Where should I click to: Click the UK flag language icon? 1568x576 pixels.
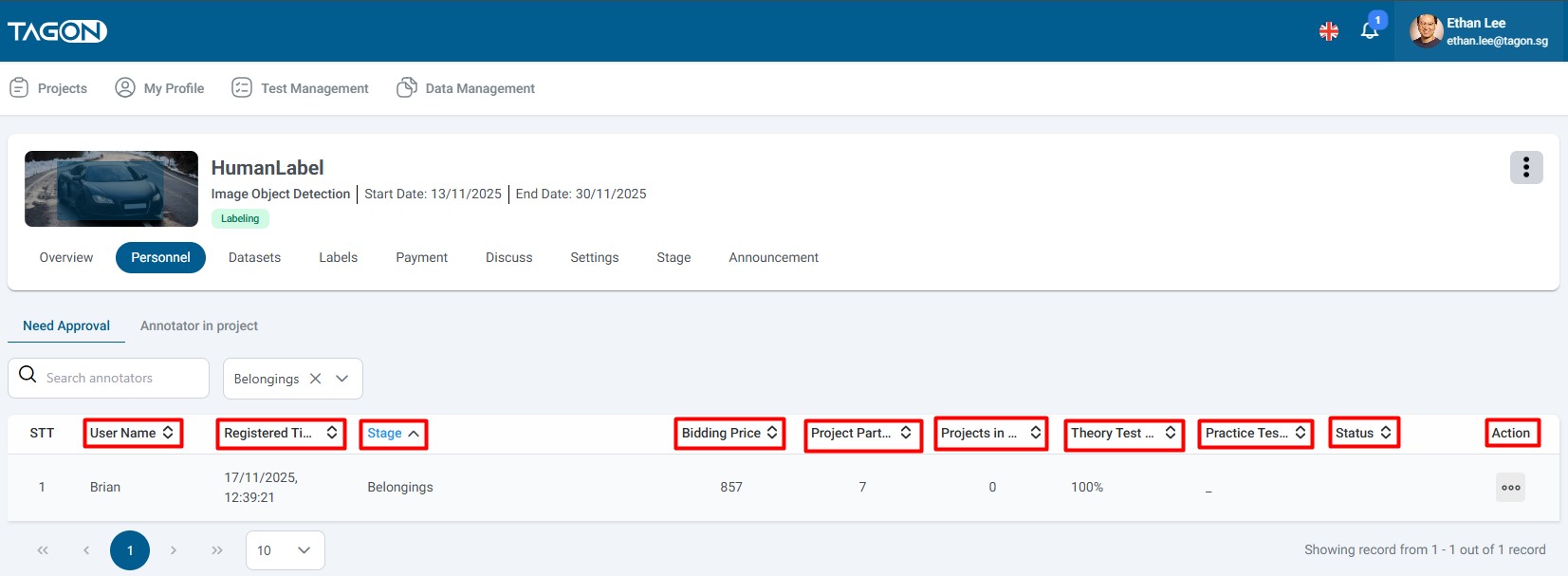1329,31
